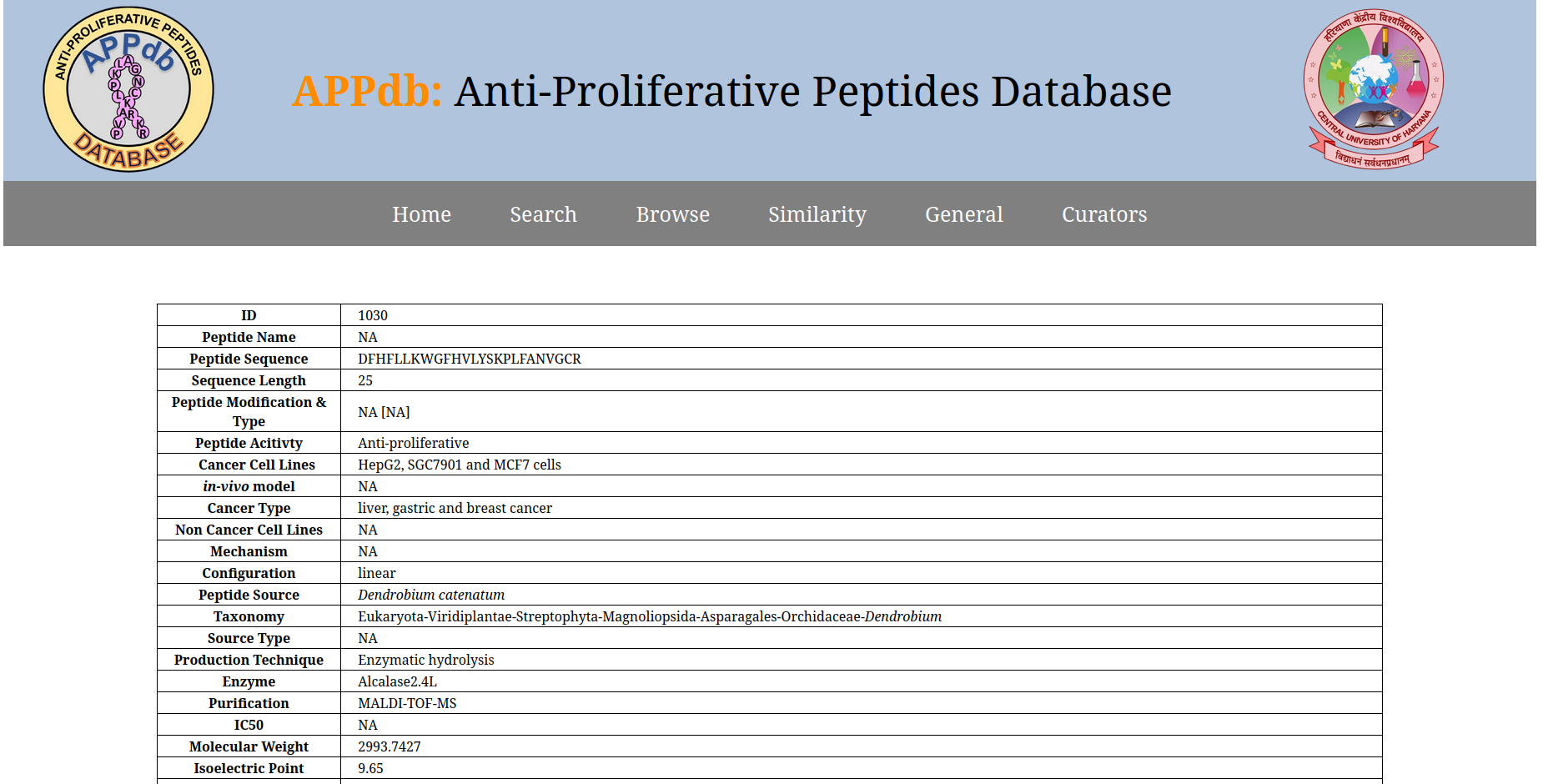Click the ID row label
This screenshot has height=784, width=1543.
[x=249, y=315]
